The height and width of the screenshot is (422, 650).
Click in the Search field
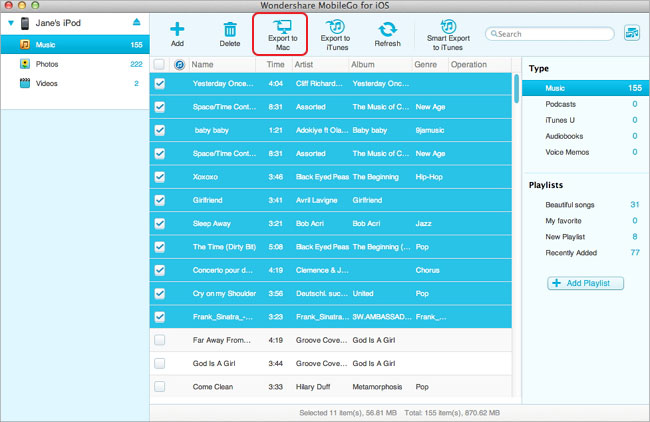point(550,34)
